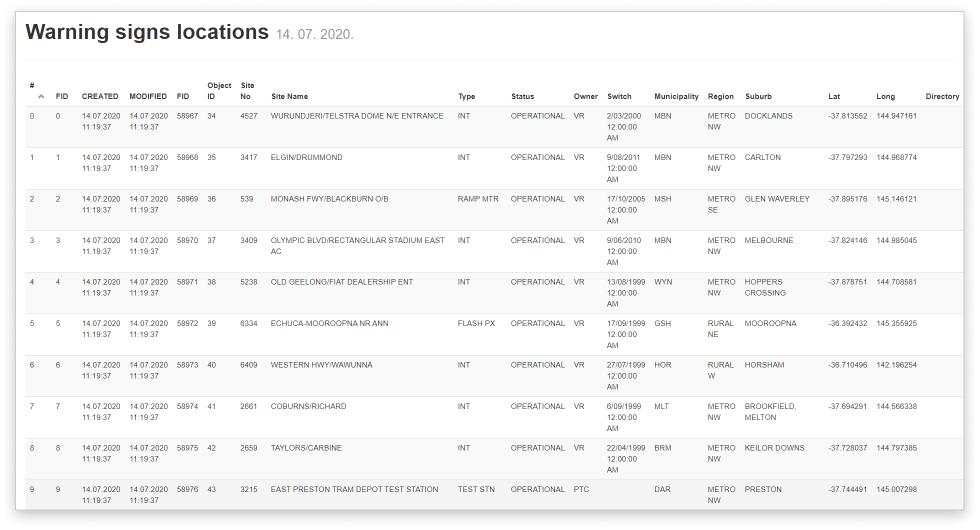980x530 pixels.
Task: Click the sort arrow under # column
Action: click(x=41, y=97)
